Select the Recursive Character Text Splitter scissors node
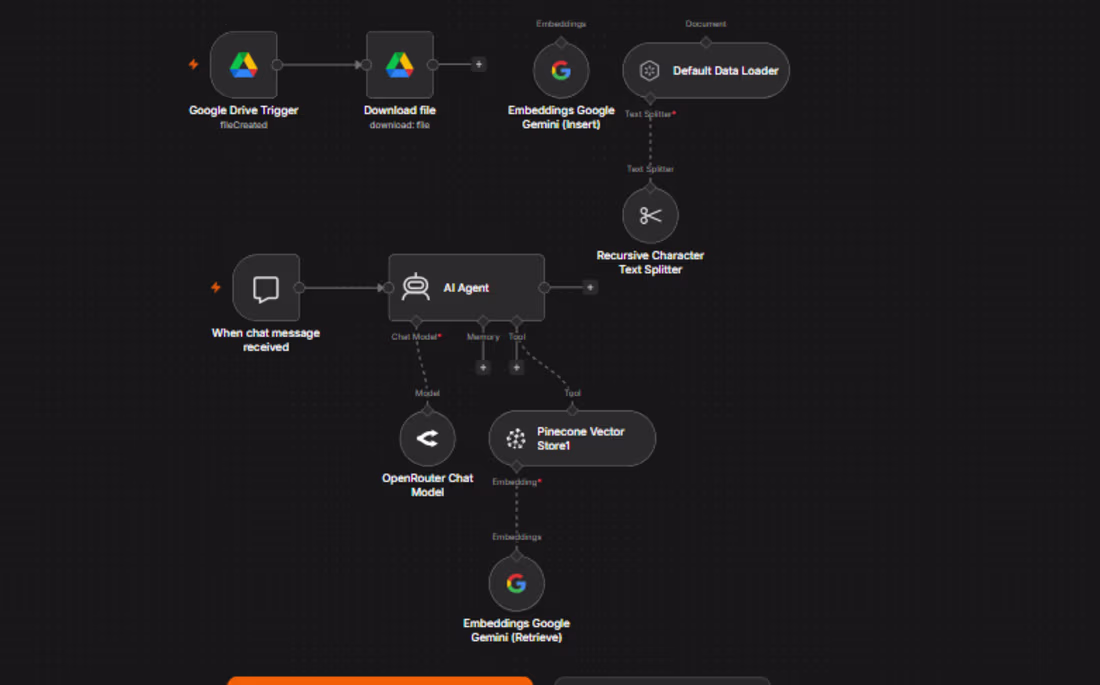Image resolution: width=1100 pixels, height=685 pixels. 650,215
